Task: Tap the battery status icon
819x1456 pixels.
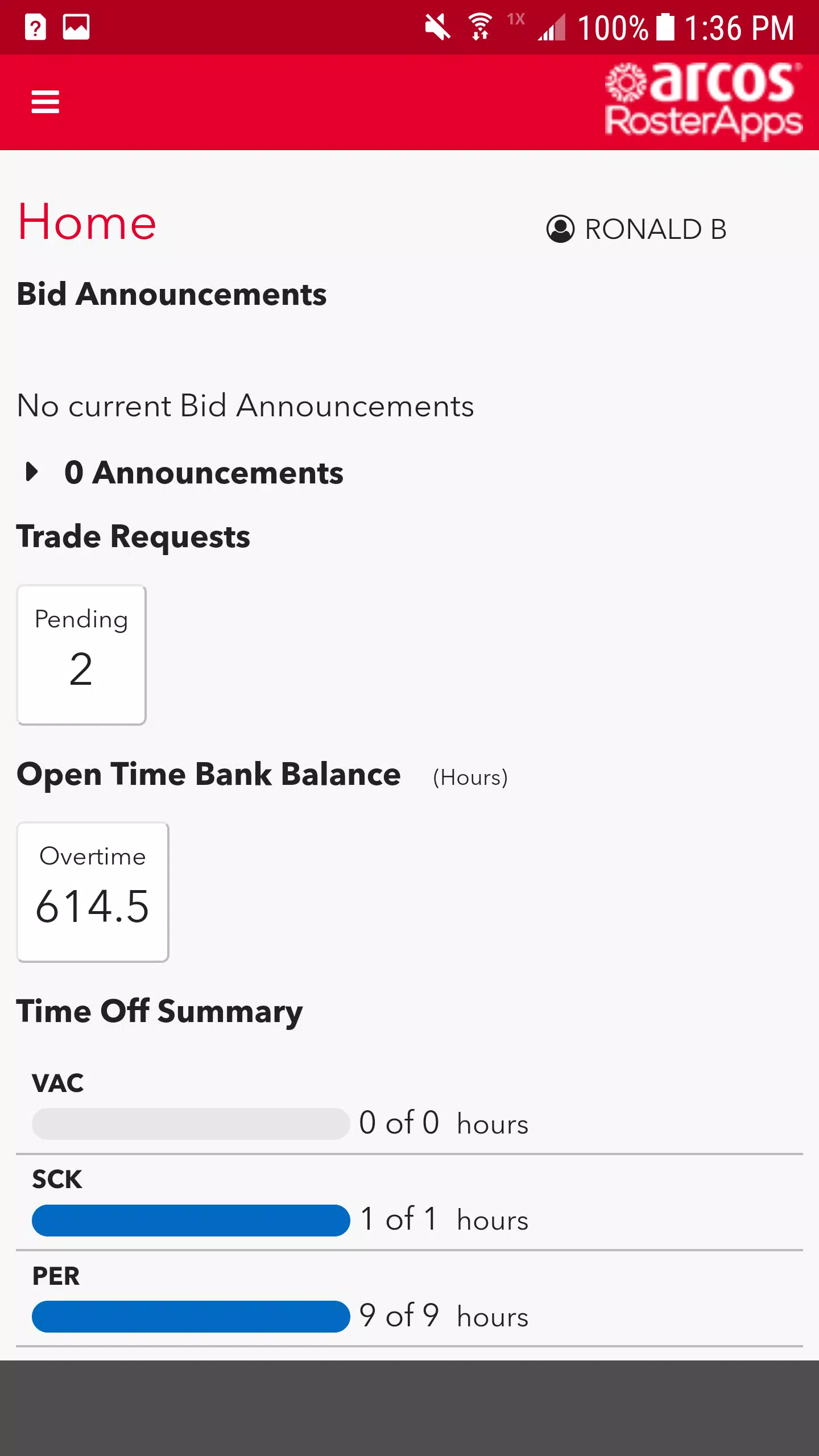Action: tap(665, 27)
